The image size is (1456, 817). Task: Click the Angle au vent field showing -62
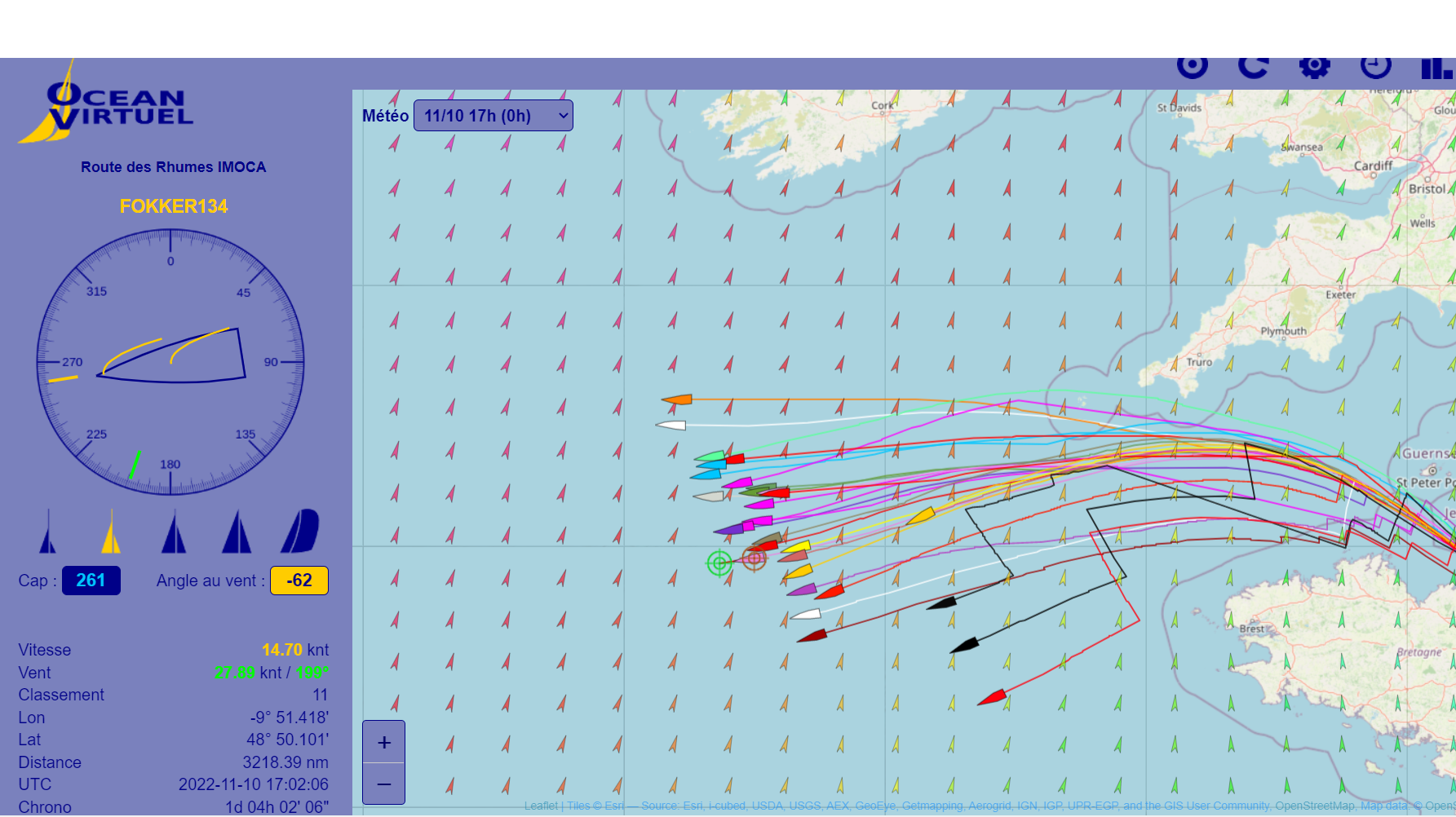point(299,581)
